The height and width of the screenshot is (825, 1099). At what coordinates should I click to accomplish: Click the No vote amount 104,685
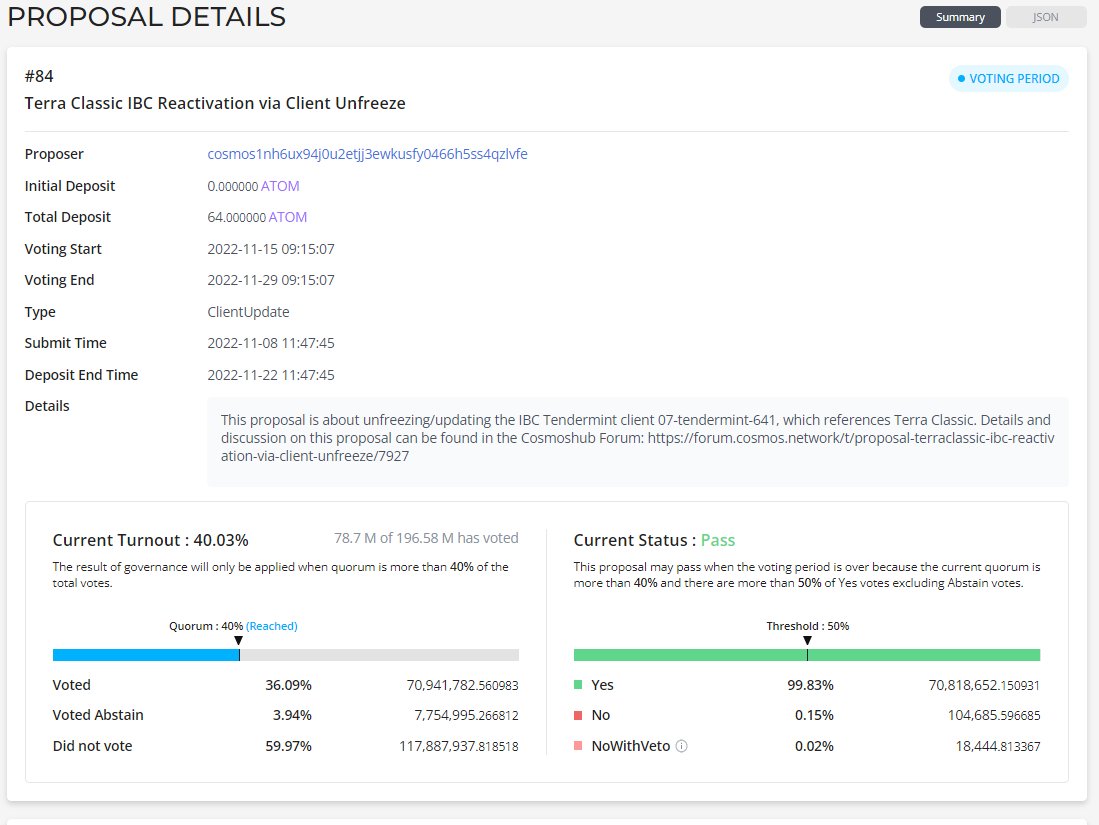click(994, 716)
